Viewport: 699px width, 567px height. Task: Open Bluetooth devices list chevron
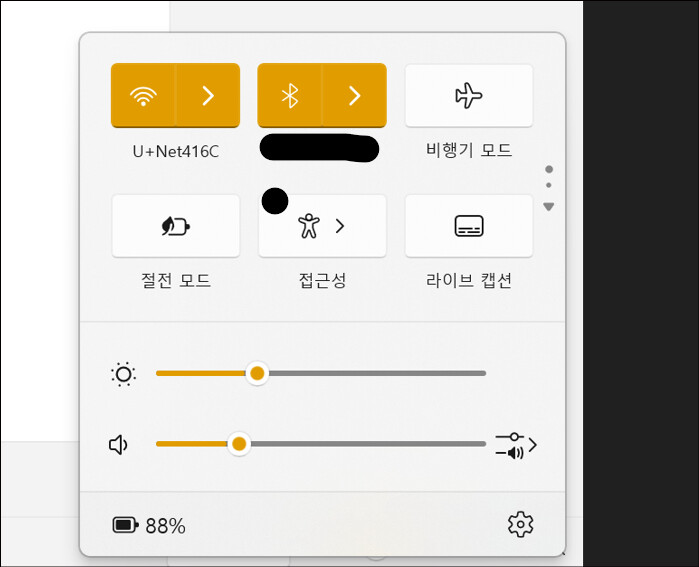[x=354, y=95]
